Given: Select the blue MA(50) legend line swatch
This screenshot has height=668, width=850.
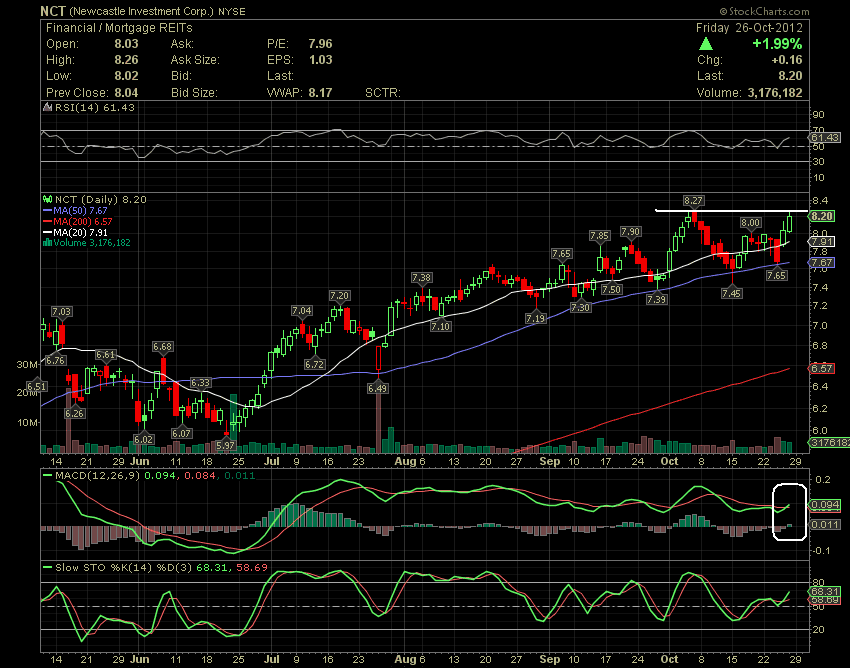Looking at the screenshot, I should coord(47,210).
